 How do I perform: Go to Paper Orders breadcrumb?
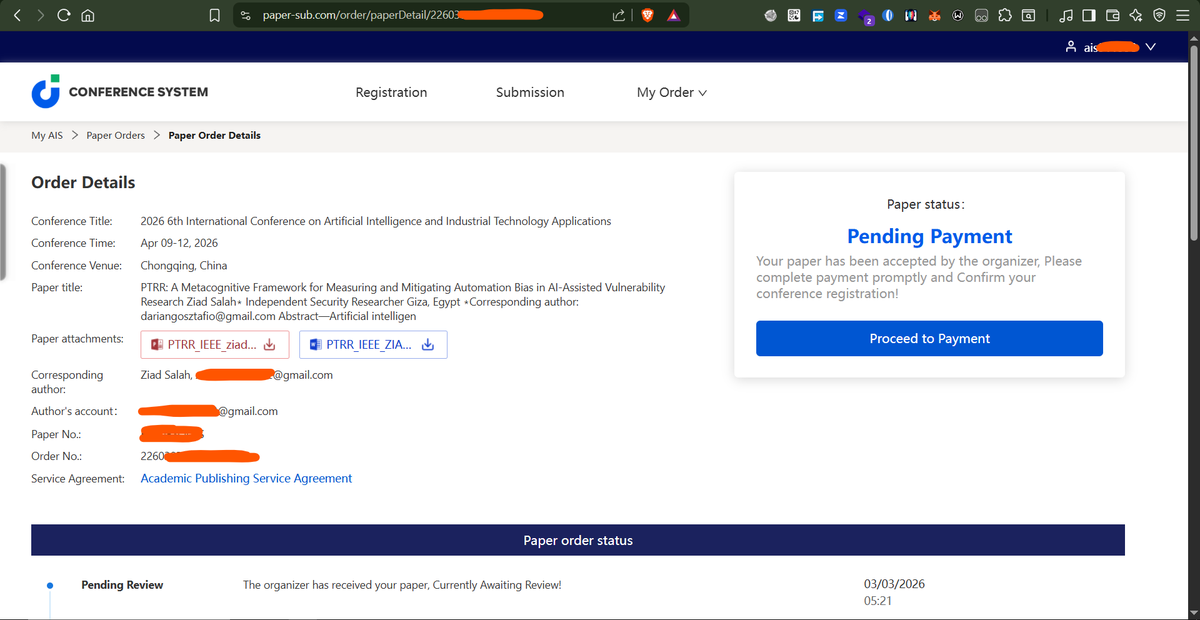point(116,135)
